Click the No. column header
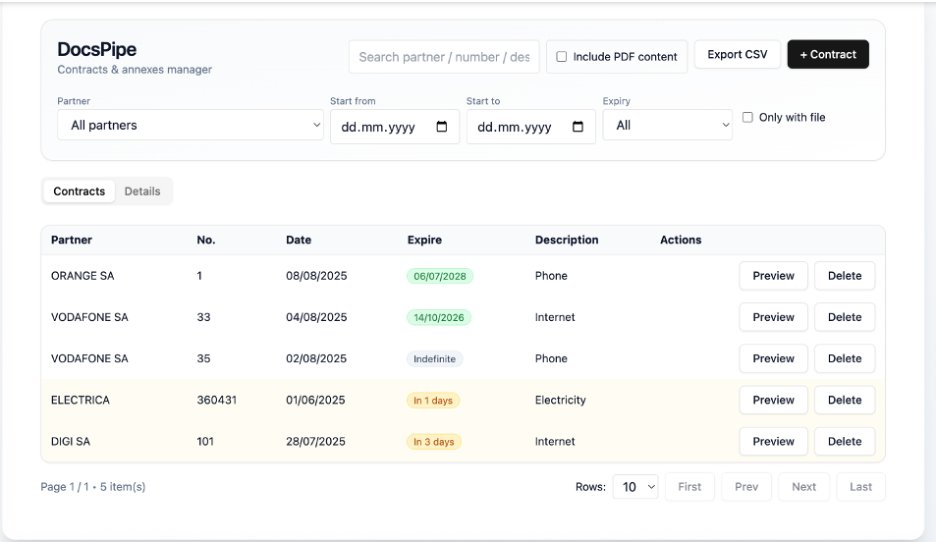 [206, 240]
